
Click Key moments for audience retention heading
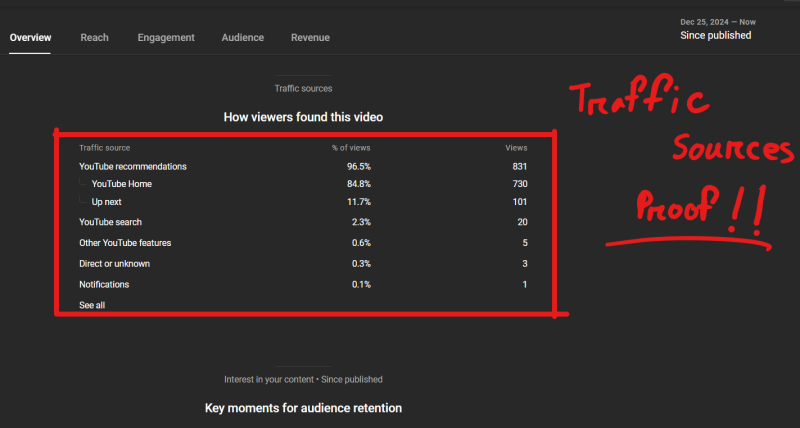303,408
